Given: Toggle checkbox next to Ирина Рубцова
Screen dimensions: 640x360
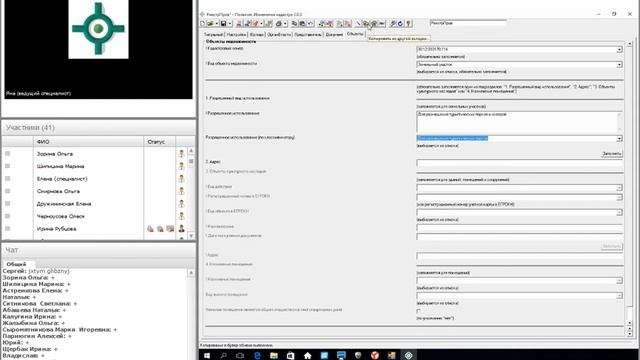Looking at the screenshot, I should point(7,229).
